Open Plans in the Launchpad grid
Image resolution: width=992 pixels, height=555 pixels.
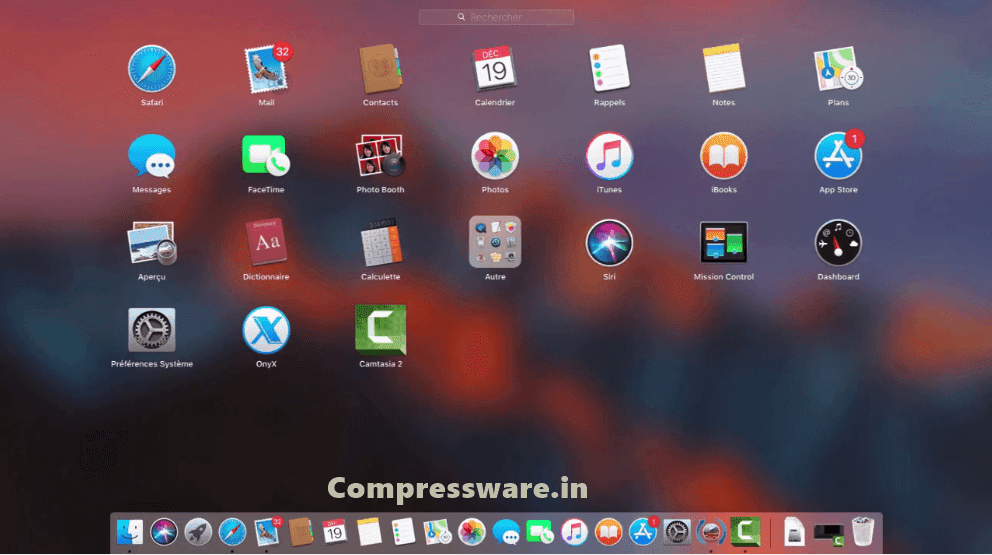pos(838,68)
